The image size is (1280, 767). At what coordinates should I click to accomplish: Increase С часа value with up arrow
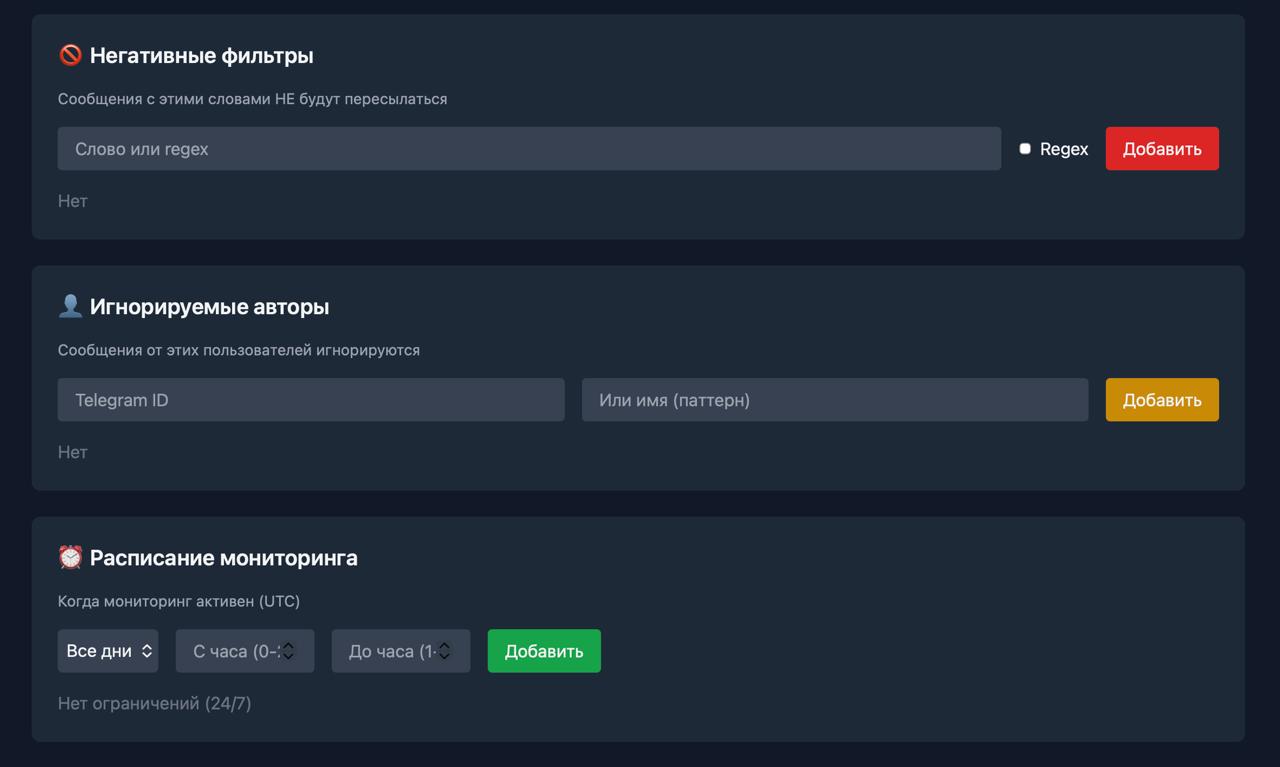(x=288, y=646)
